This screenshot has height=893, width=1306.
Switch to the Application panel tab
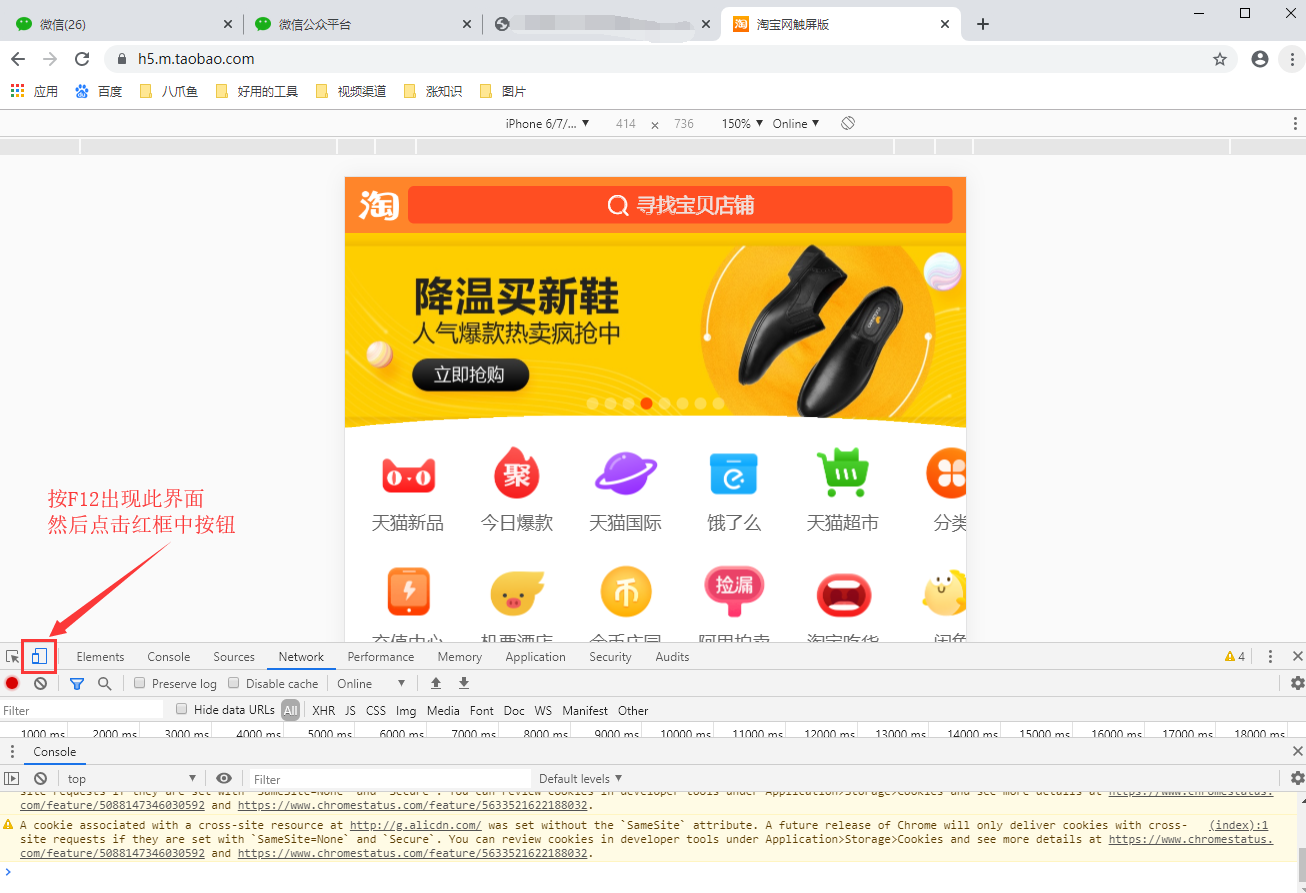tap(536, 657)
